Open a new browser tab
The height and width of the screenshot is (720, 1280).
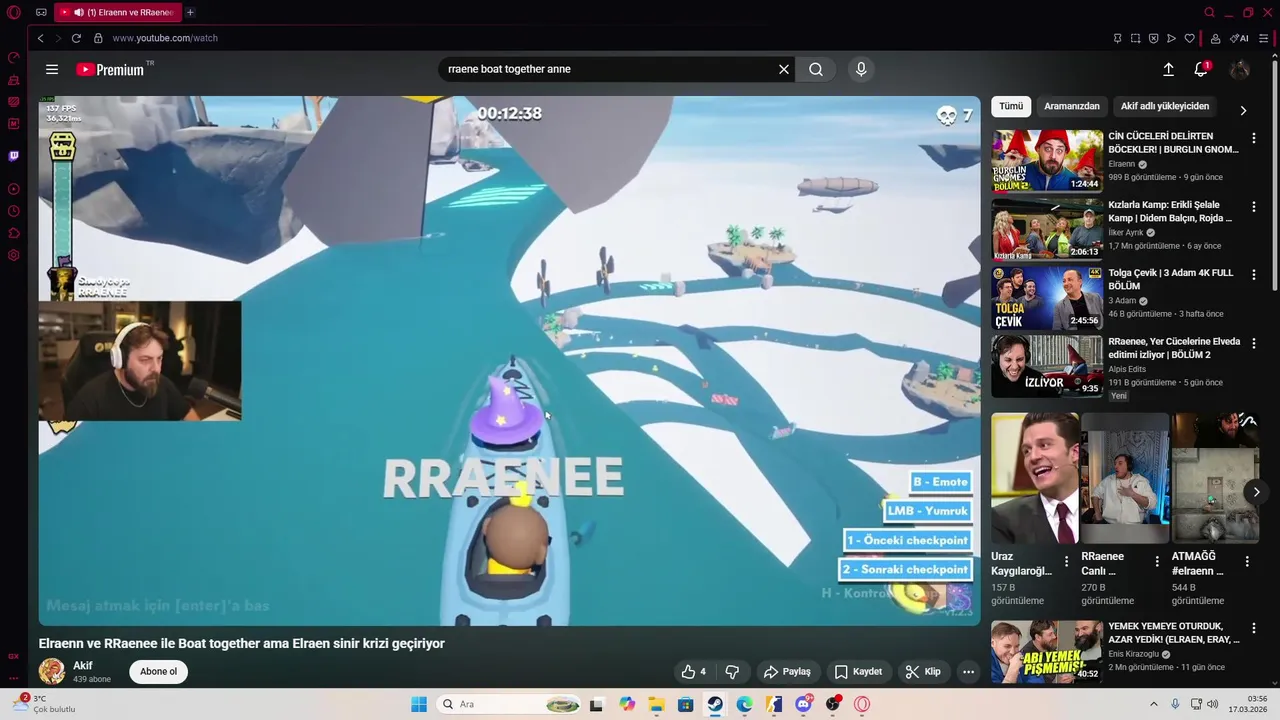(x=190, y=12)
